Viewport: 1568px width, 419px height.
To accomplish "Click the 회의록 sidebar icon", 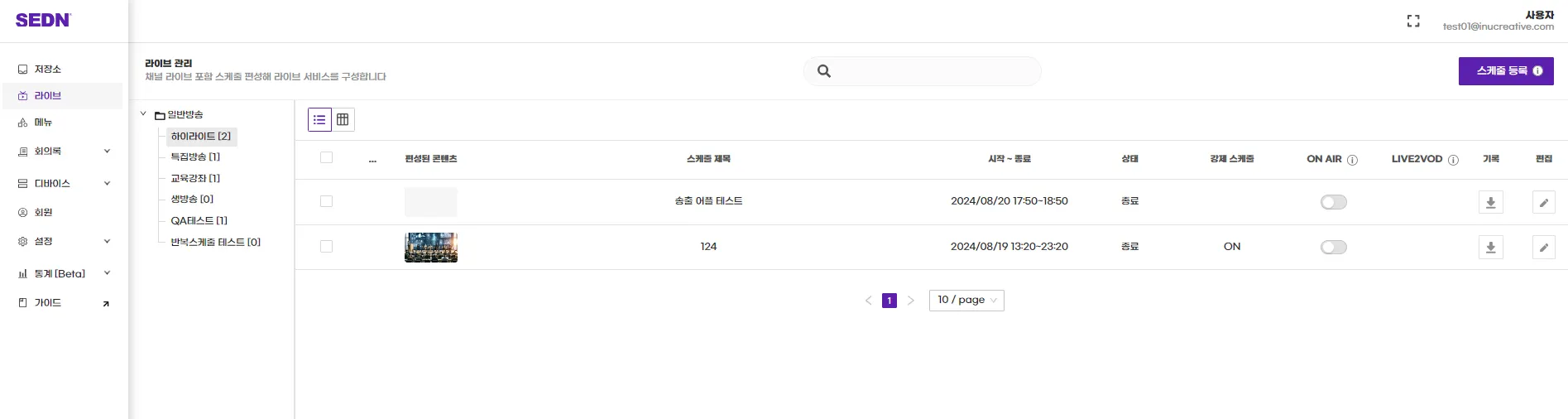I will click(23, 152).
